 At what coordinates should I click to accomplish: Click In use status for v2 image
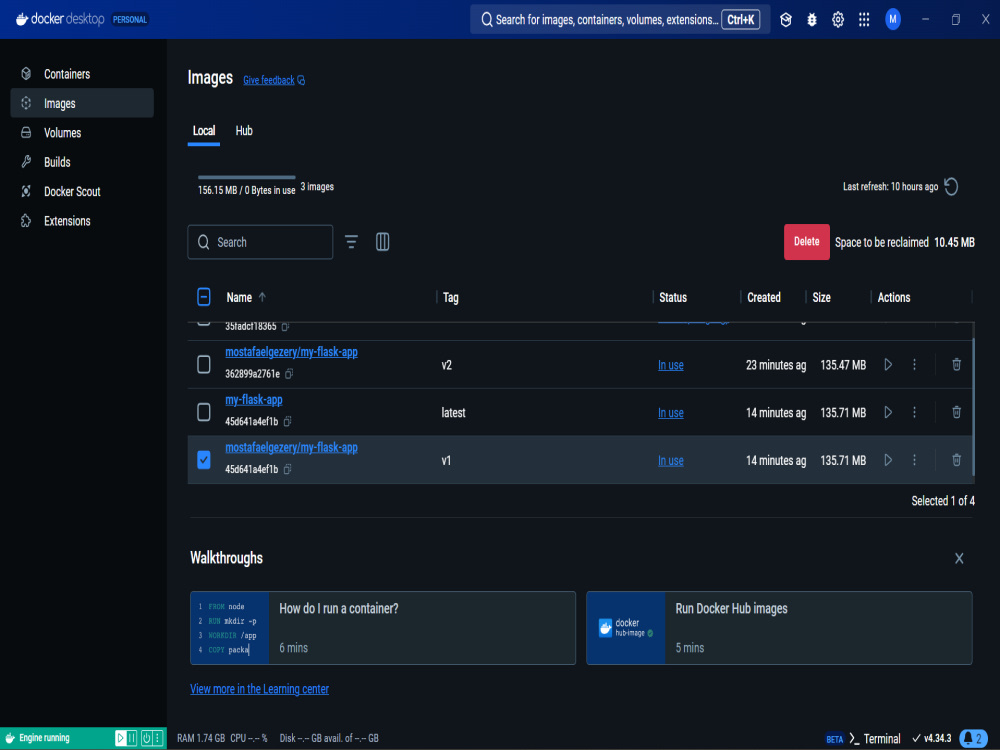click(670, 365)
